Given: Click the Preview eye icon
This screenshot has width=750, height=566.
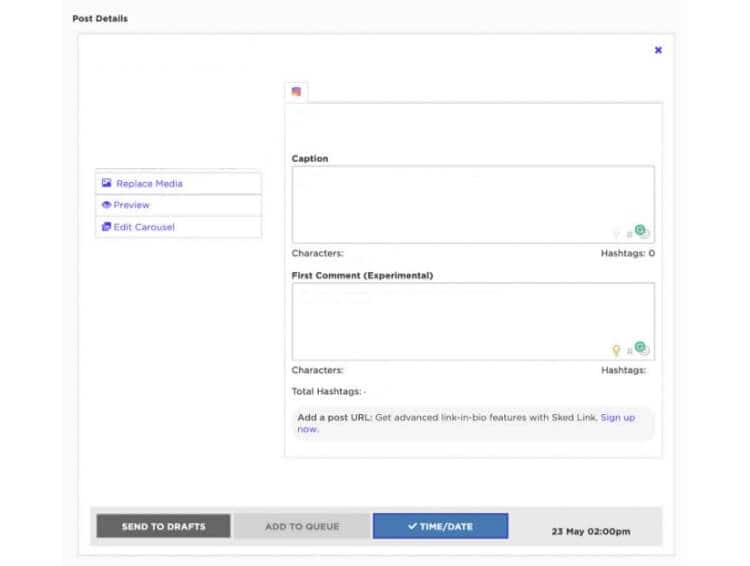Looking at the screenshot, I should pyautogui.click(x=106, y=205).
